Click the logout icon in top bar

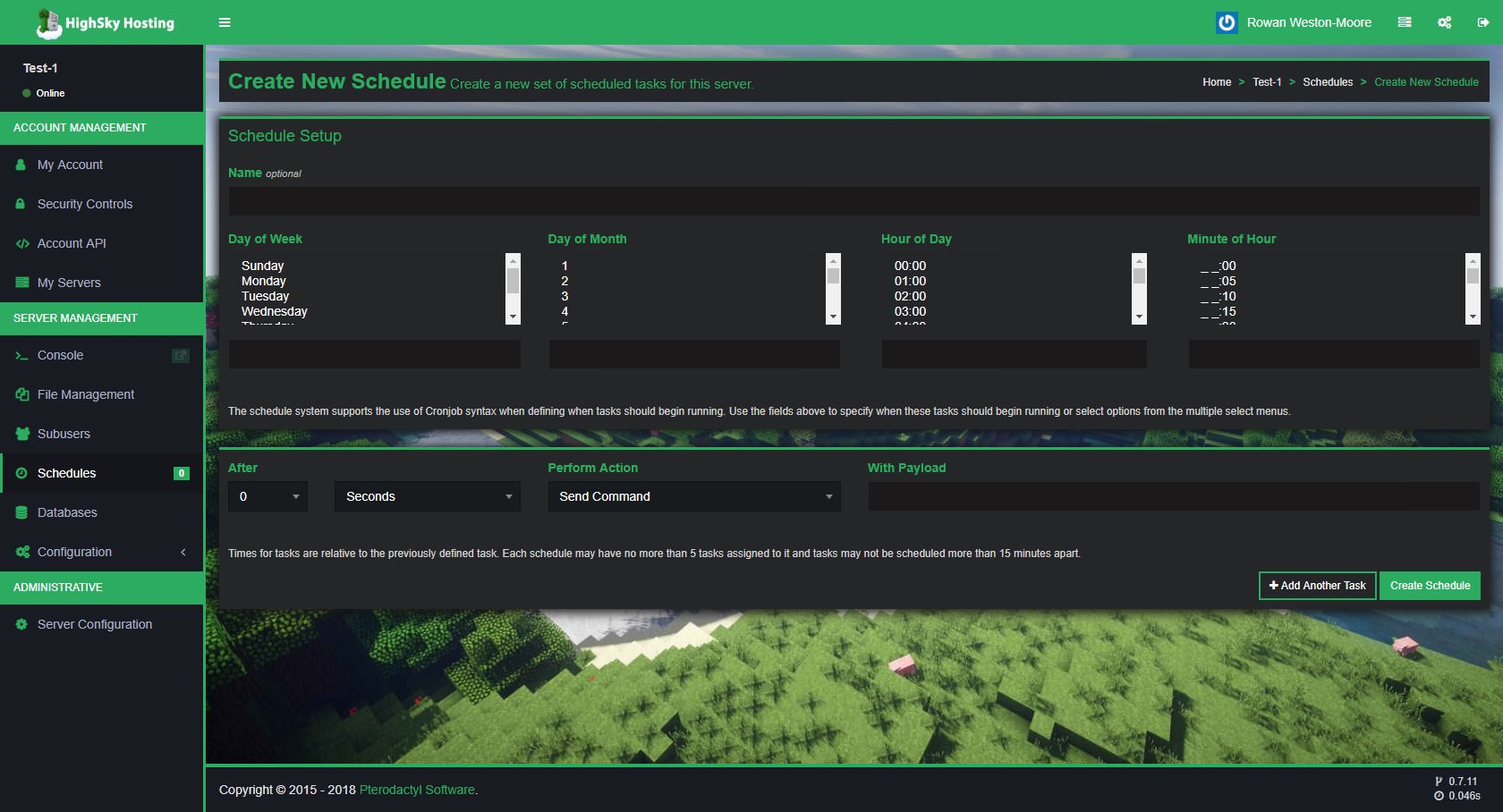(x=1482, y=22)
